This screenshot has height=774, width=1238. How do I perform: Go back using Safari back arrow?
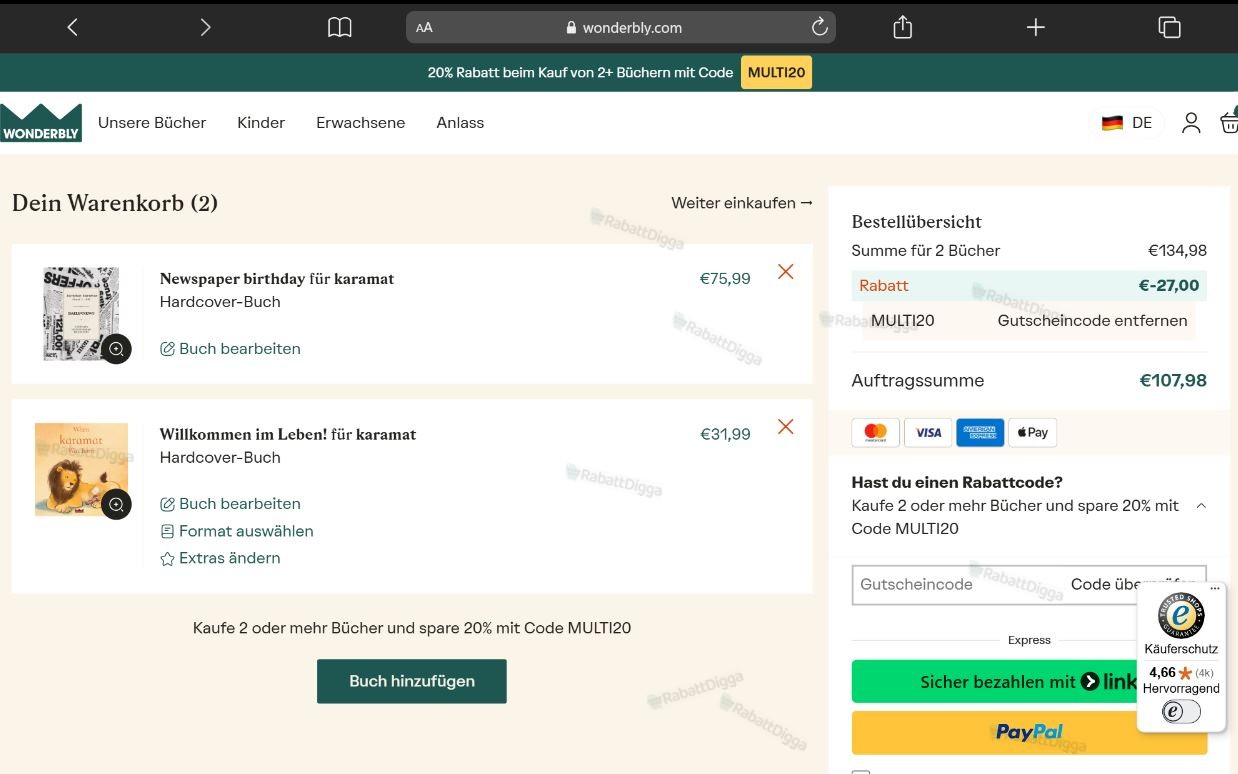(x=72, y=28)
